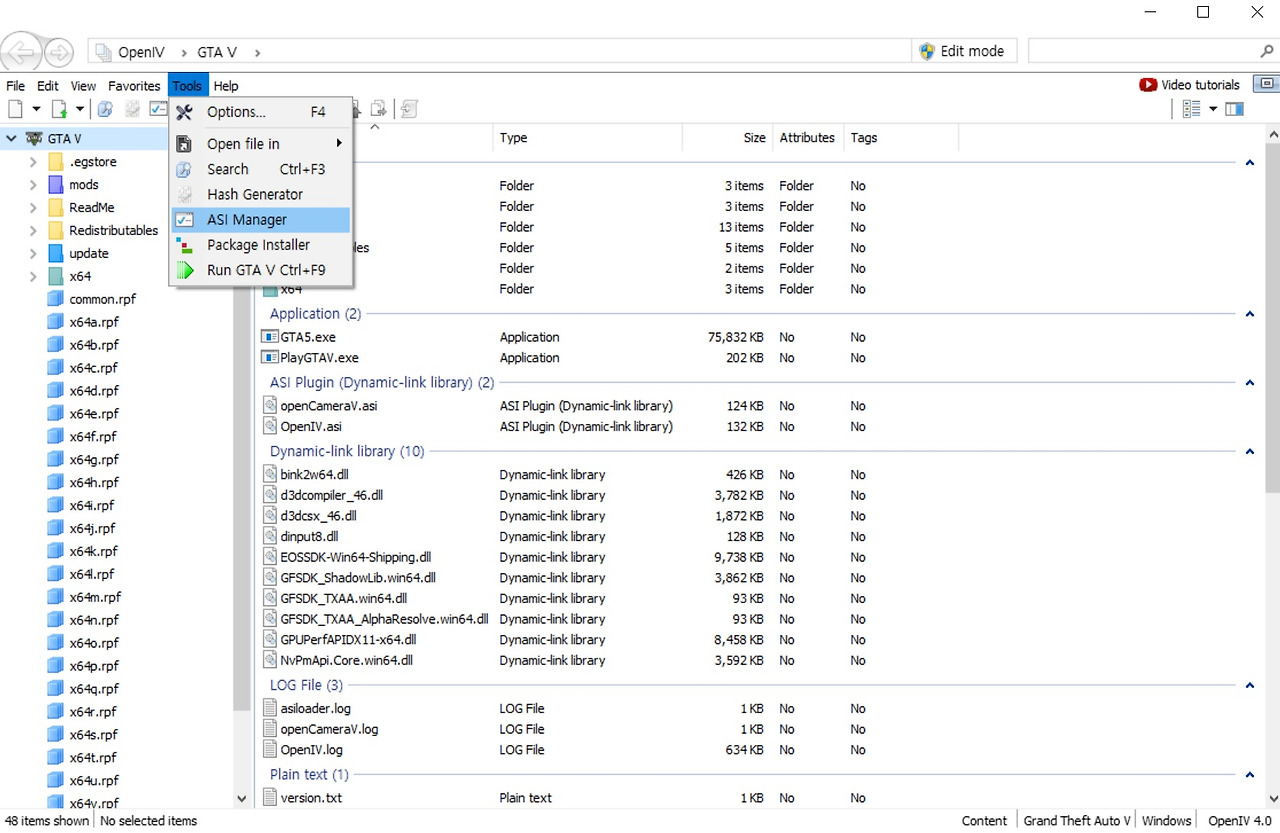The image size is (1280, 833).
Task: Select Run GTA V from the Tools menu
Action: [261, 270]
